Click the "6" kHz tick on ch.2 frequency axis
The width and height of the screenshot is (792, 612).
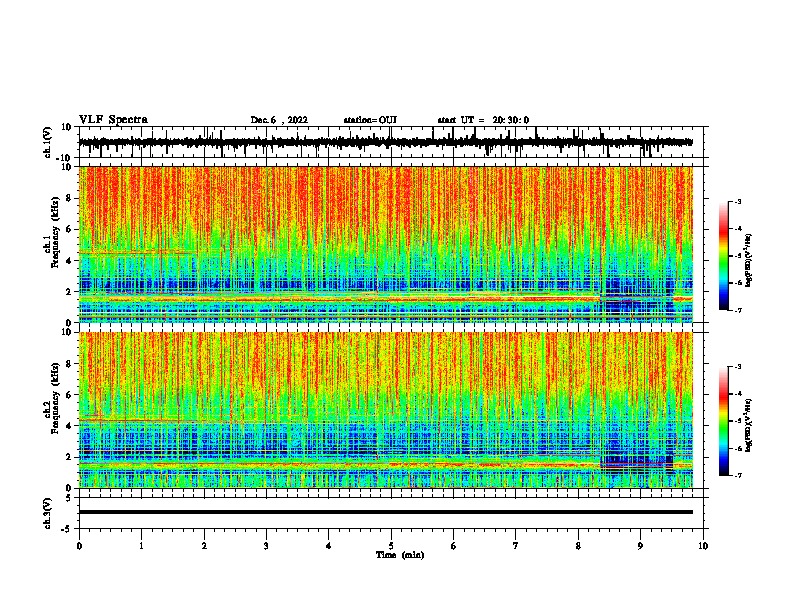pos(69,394)
